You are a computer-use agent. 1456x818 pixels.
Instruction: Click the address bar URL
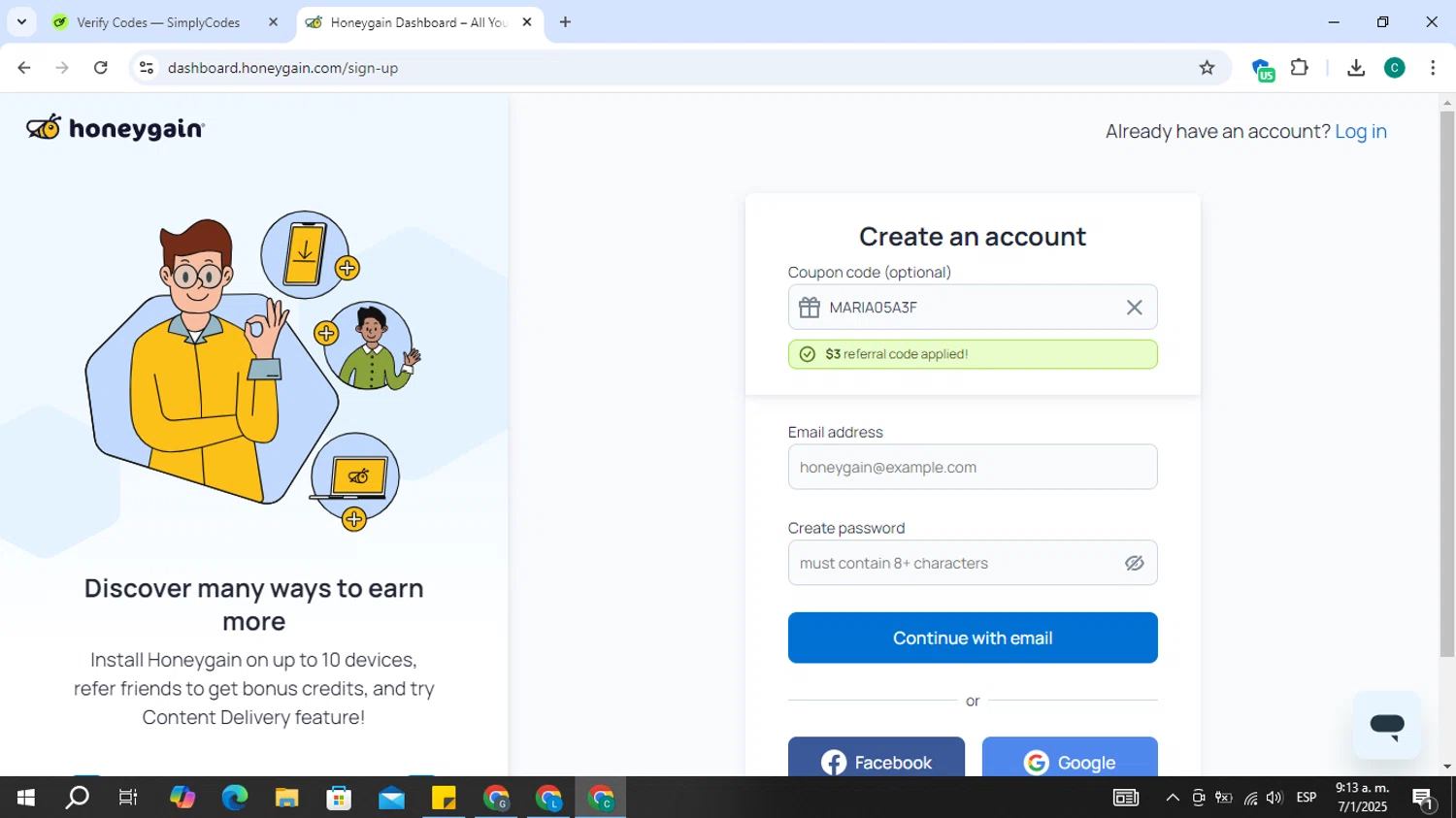click(282, 68)
